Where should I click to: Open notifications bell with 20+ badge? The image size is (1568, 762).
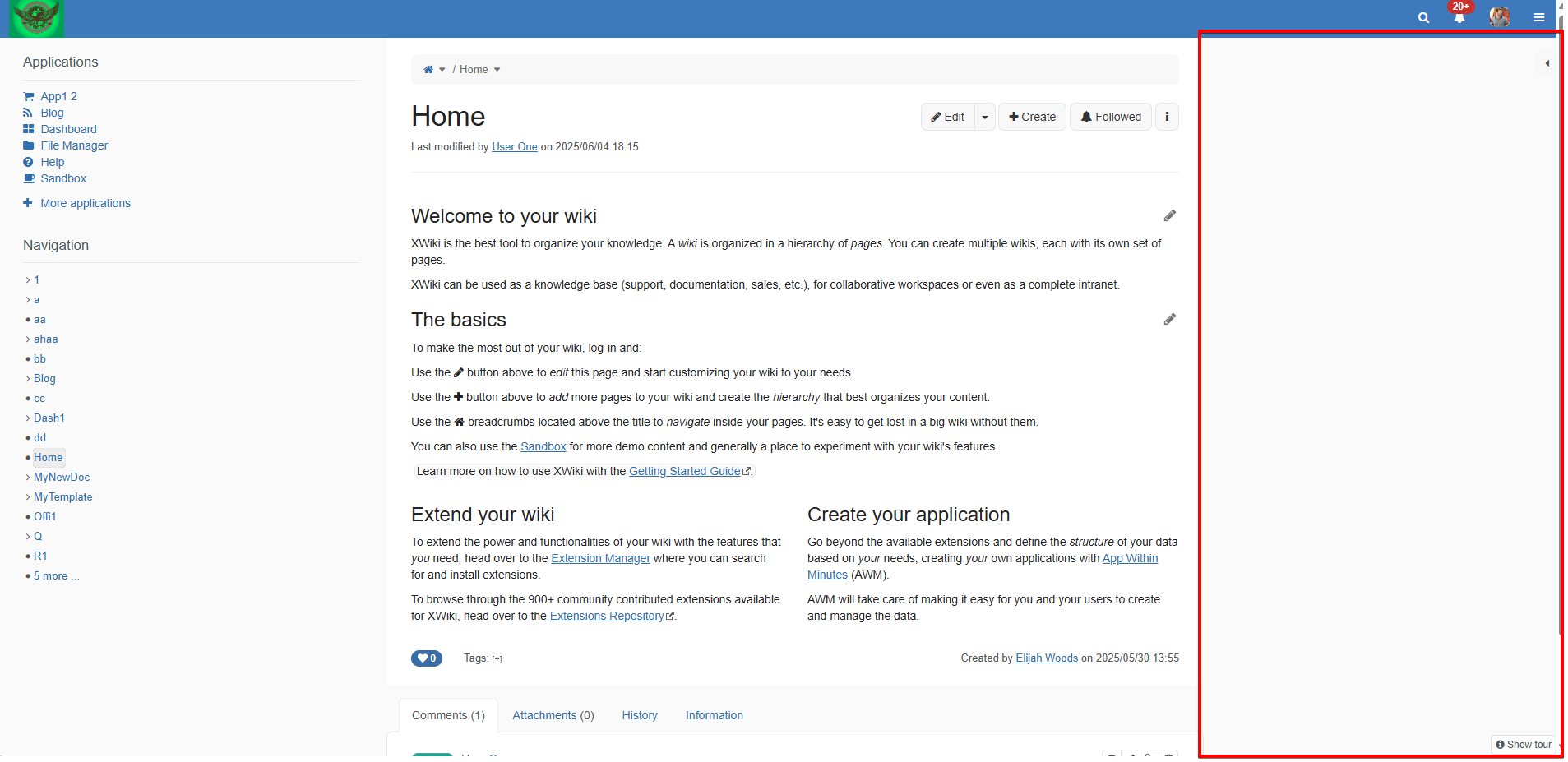tap(1459, 16)
